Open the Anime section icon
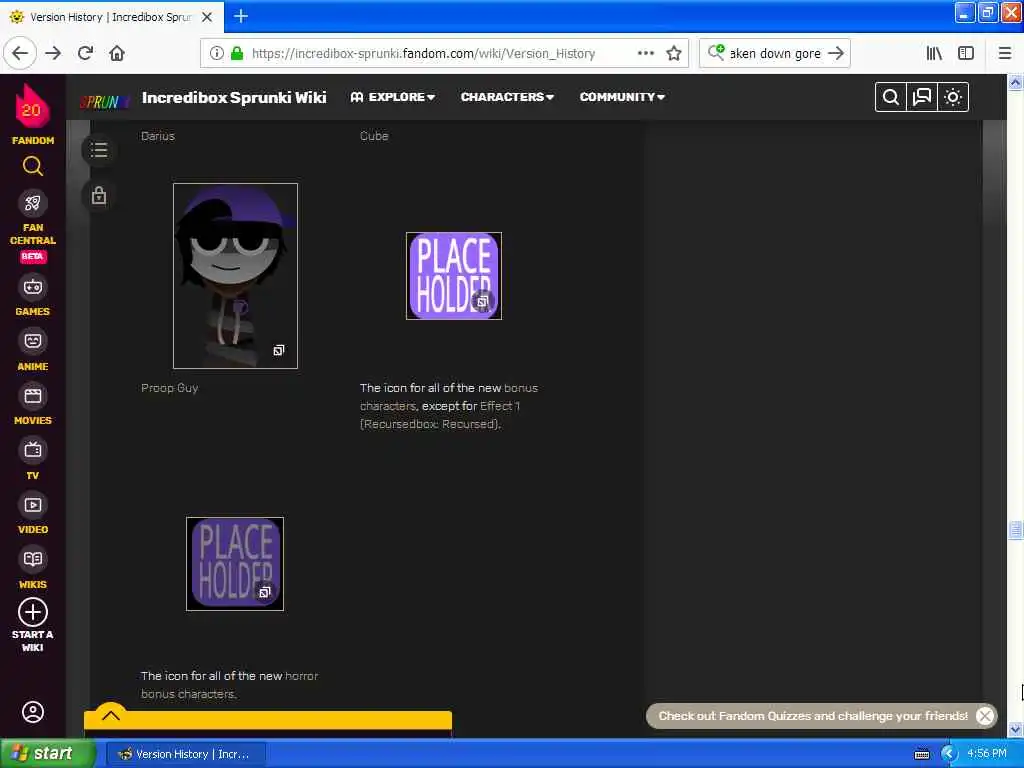The image size is (1024, 768). click(x=33, y=341)
